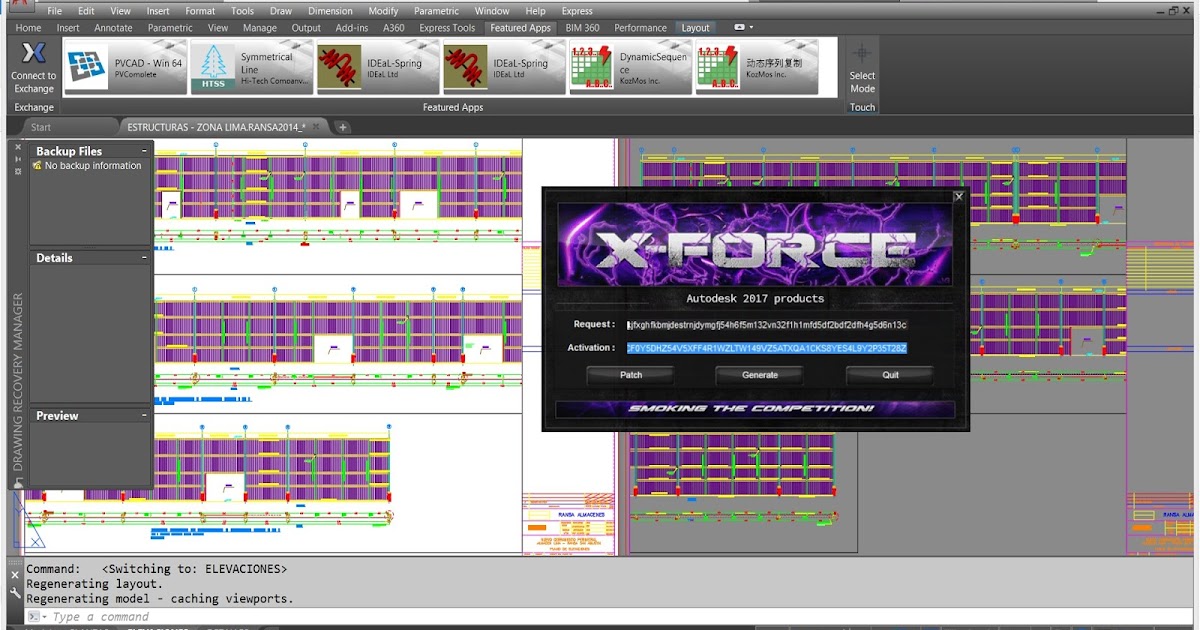Viewport: 1200px width, 630px height.
Task: Open Drawing Recovery Manager properties gear
Action: 18,171
